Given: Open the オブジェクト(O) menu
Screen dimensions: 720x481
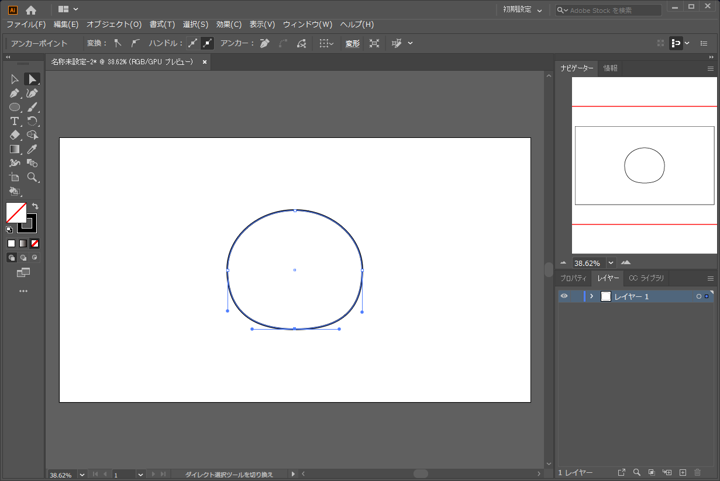Looking at the screenshot, I should (x=114, y=24).
